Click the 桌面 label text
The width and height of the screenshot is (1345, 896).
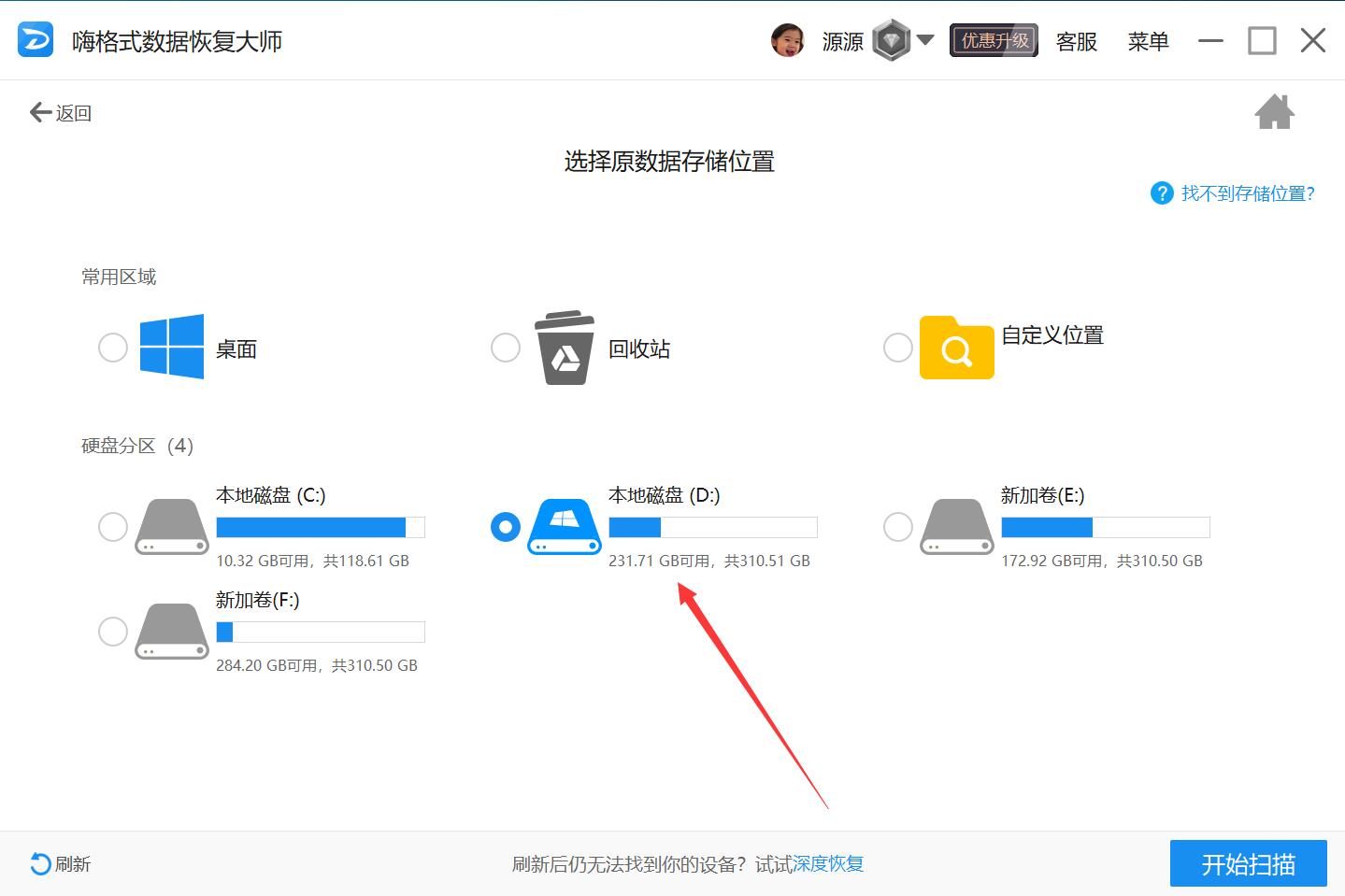pos(236,349)
